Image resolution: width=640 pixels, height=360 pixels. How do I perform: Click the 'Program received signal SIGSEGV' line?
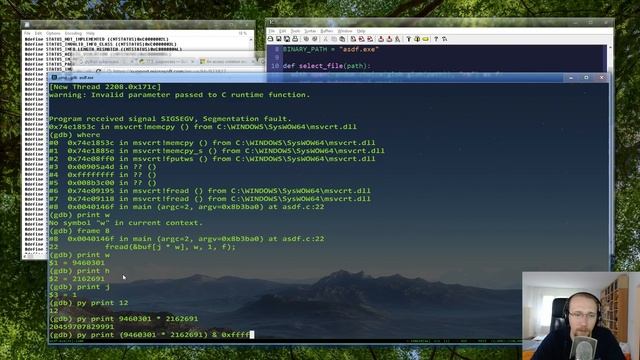[x=170, y=119]
